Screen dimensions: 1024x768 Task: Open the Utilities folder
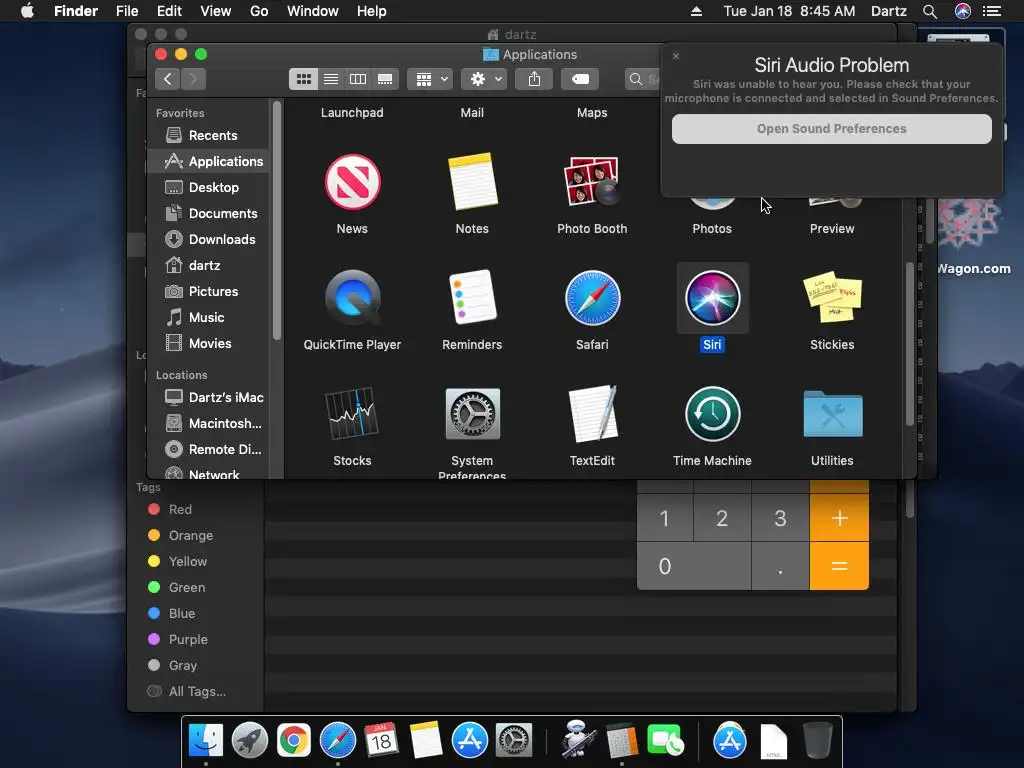point(833,414)
